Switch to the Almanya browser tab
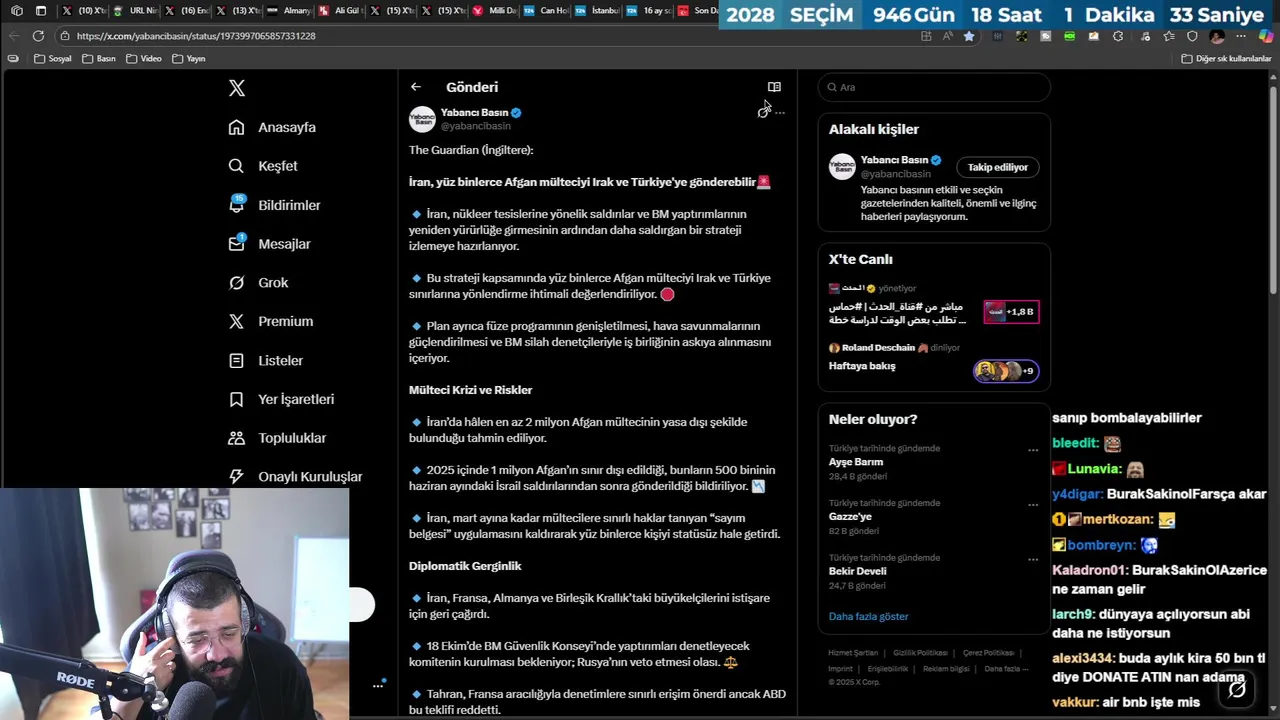Screen dimensions: 1280x720 pyautogui.click(x=289, y=11)
